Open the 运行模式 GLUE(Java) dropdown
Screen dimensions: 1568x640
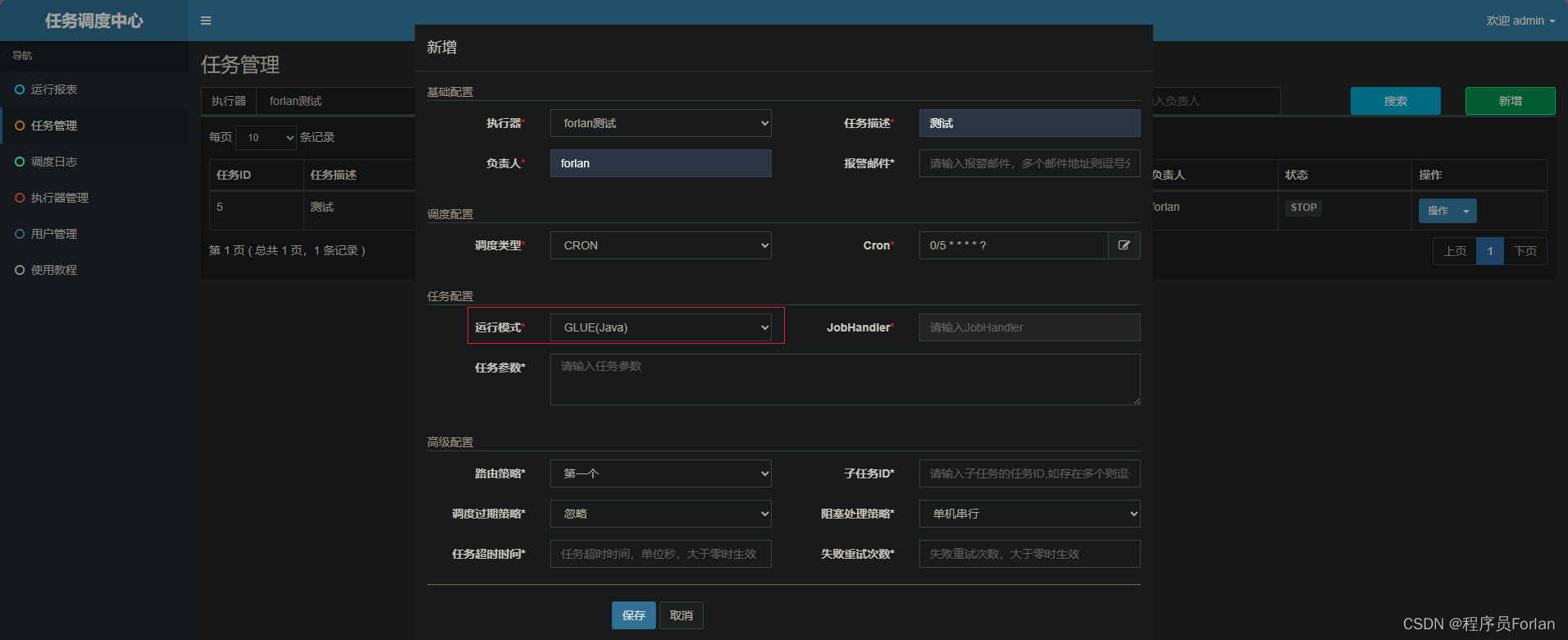coord(661,327)
